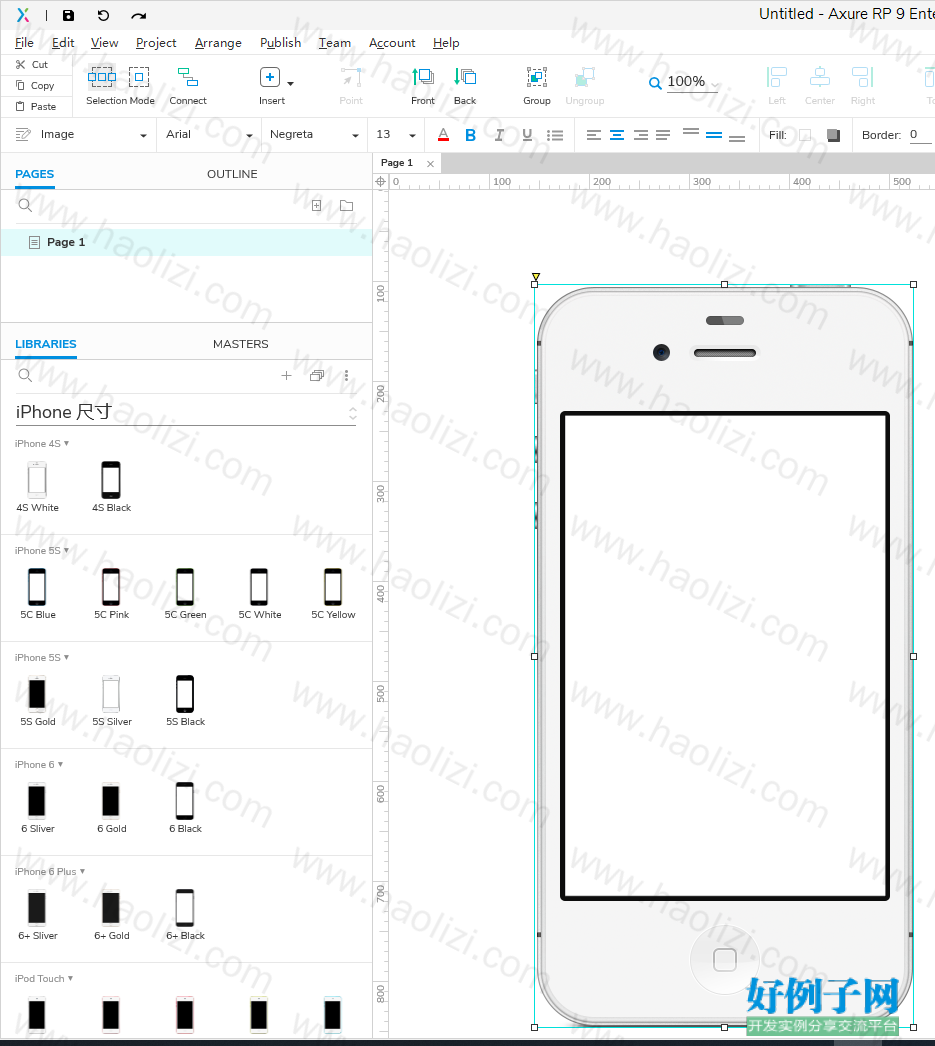Open the Help menu
This screenshot has width=935, height=1046.
(445, 43)
